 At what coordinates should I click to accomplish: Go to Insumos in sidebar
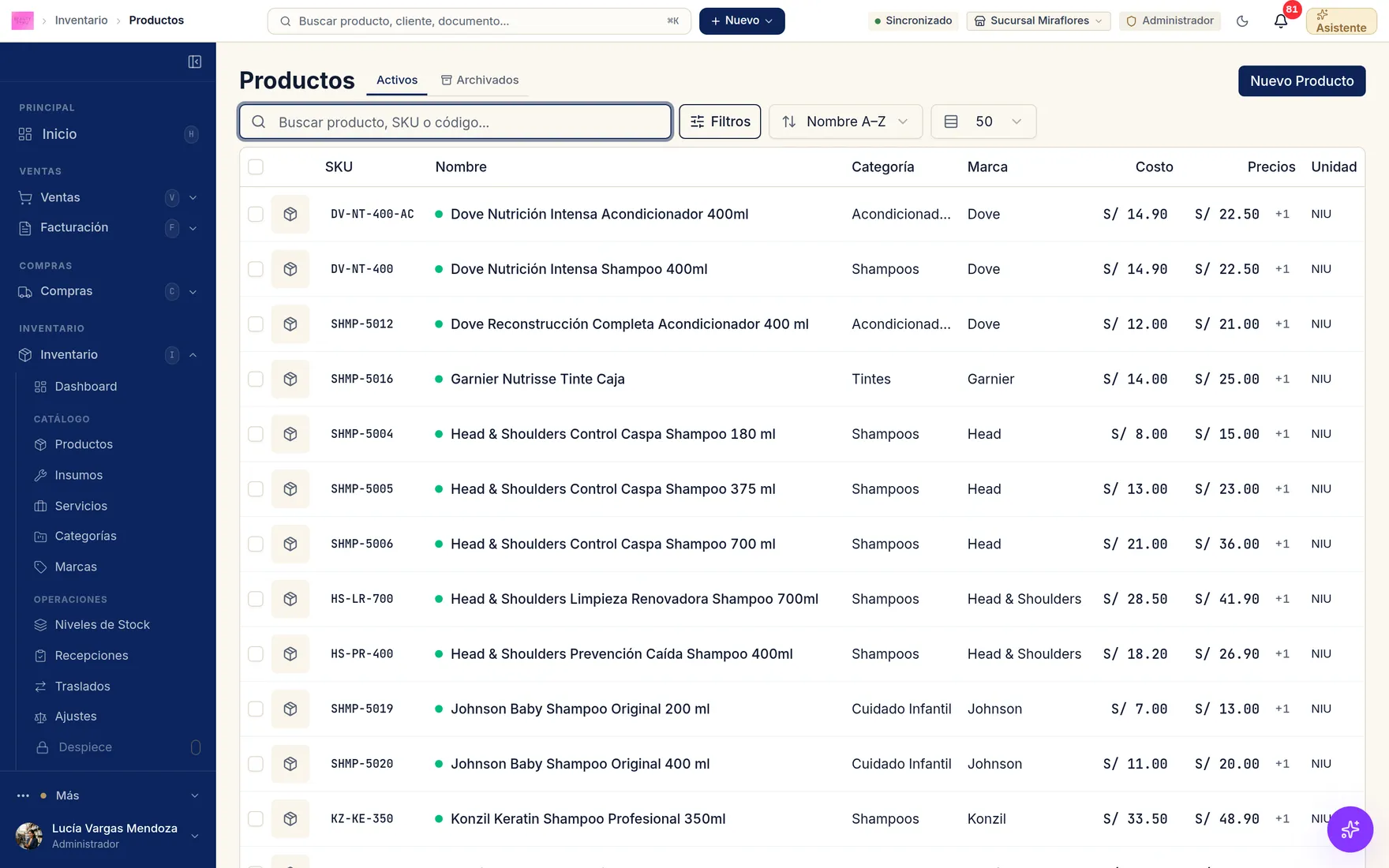(x=79, y=475)
